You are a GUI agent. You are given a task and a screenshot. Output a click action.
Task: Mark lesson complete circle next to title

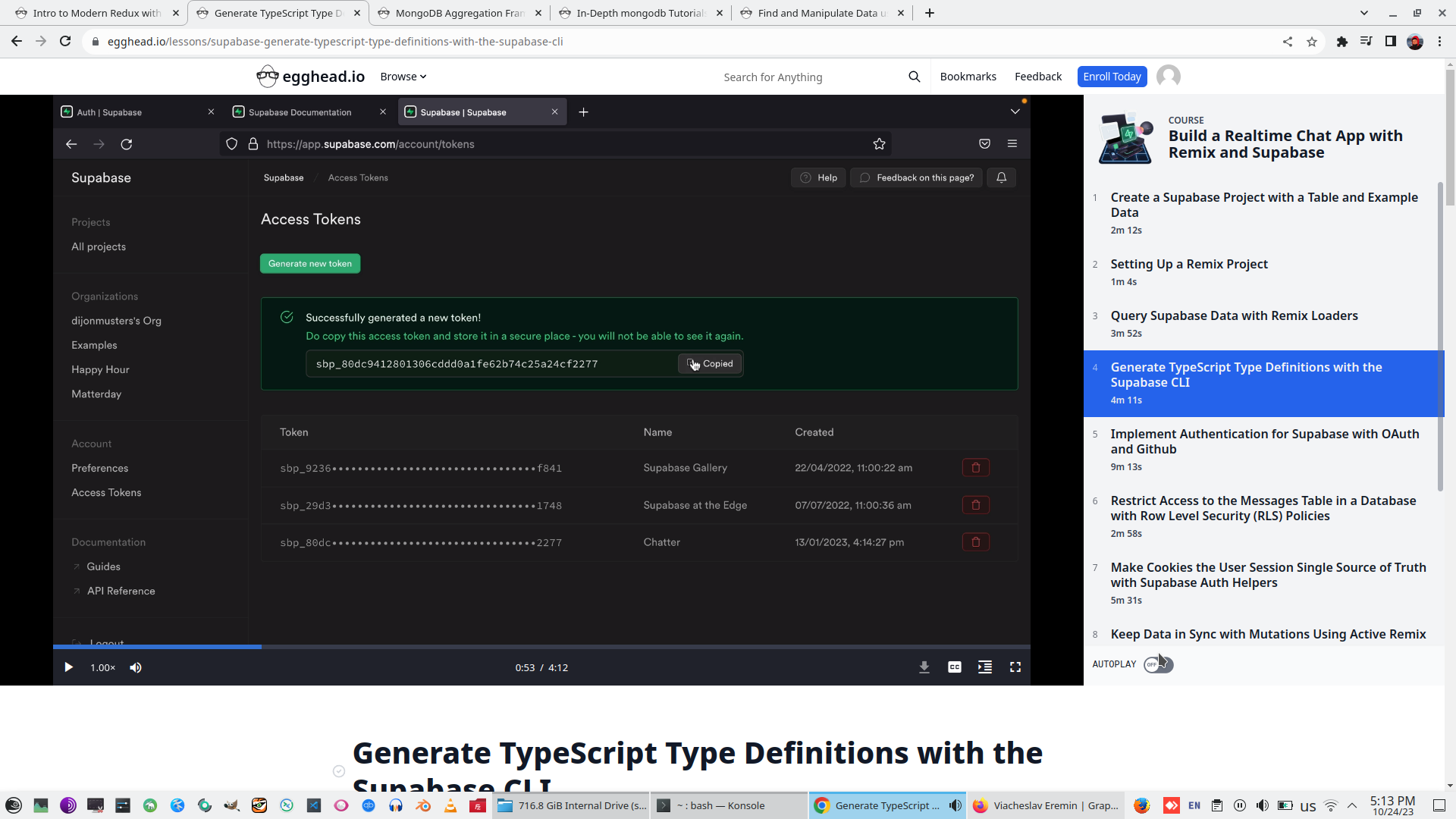[339, 771]
